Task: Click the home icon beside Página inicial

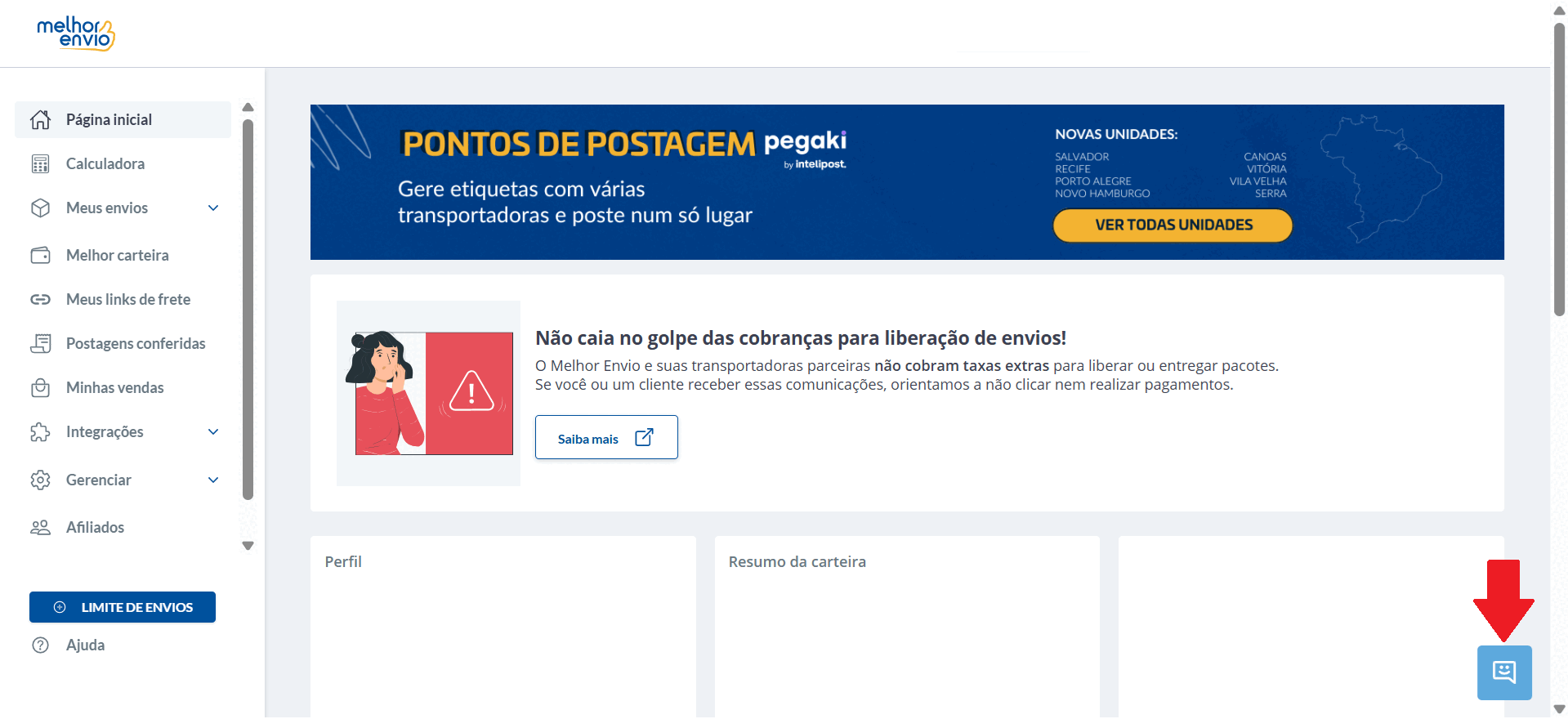Action: click(40, 120)
